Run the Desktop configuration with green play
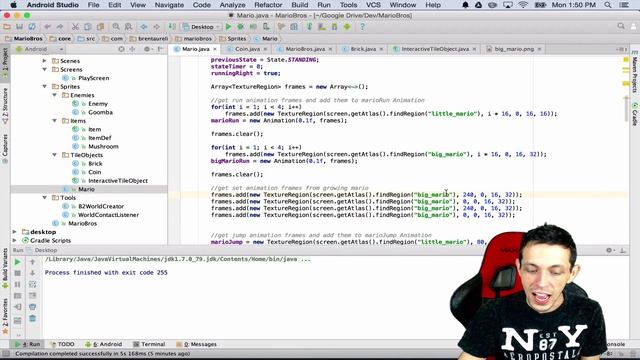The width and height of the screenshot is (640, 360). pyautogui.click(x=228, y=27)
